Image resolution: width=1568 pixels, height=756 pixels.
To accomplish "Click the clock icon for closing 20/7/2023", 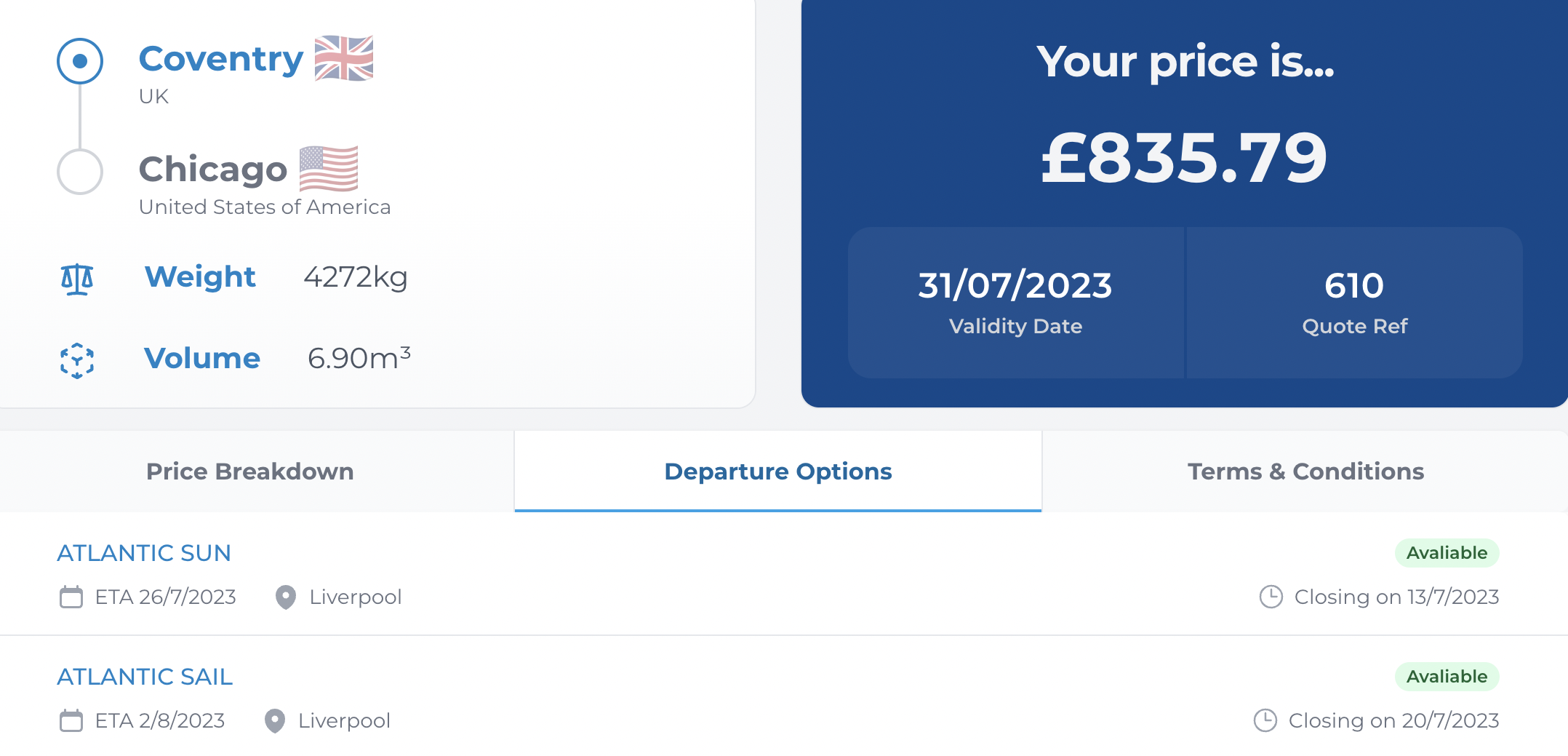I will click(x=1265, y=721).
